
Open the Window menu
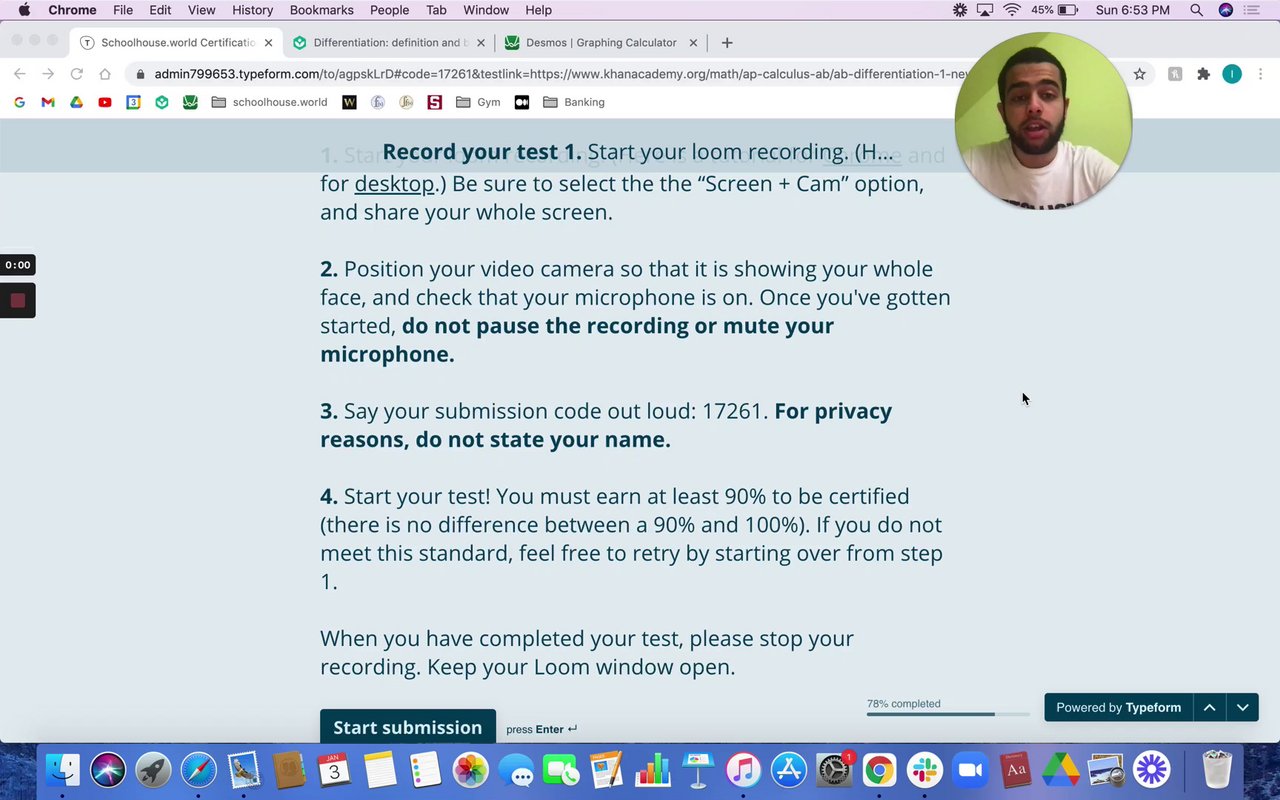click(486, 10)
